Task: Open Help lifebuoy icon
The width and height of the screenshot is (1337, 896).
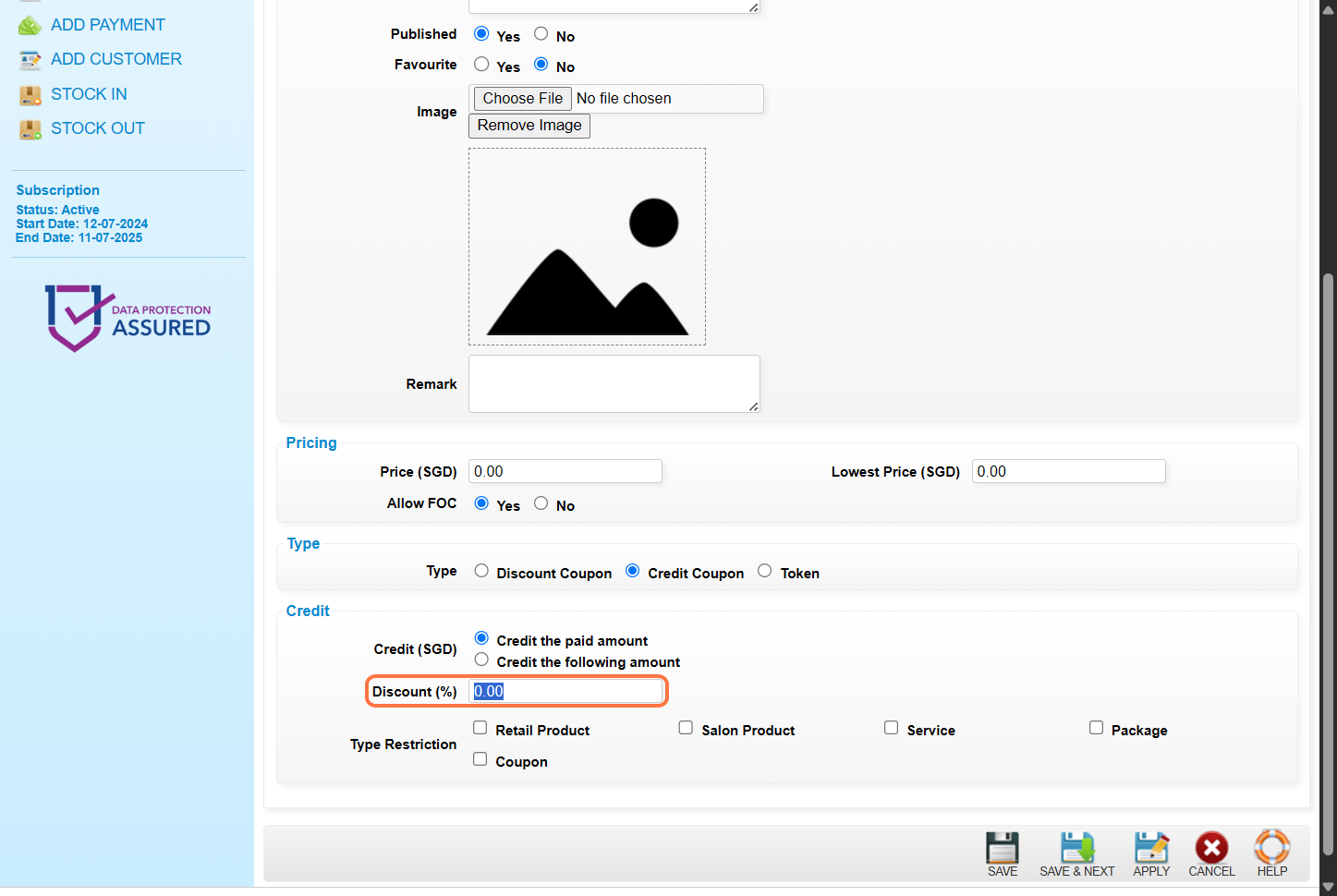Action: click(x=1271, y=847)
